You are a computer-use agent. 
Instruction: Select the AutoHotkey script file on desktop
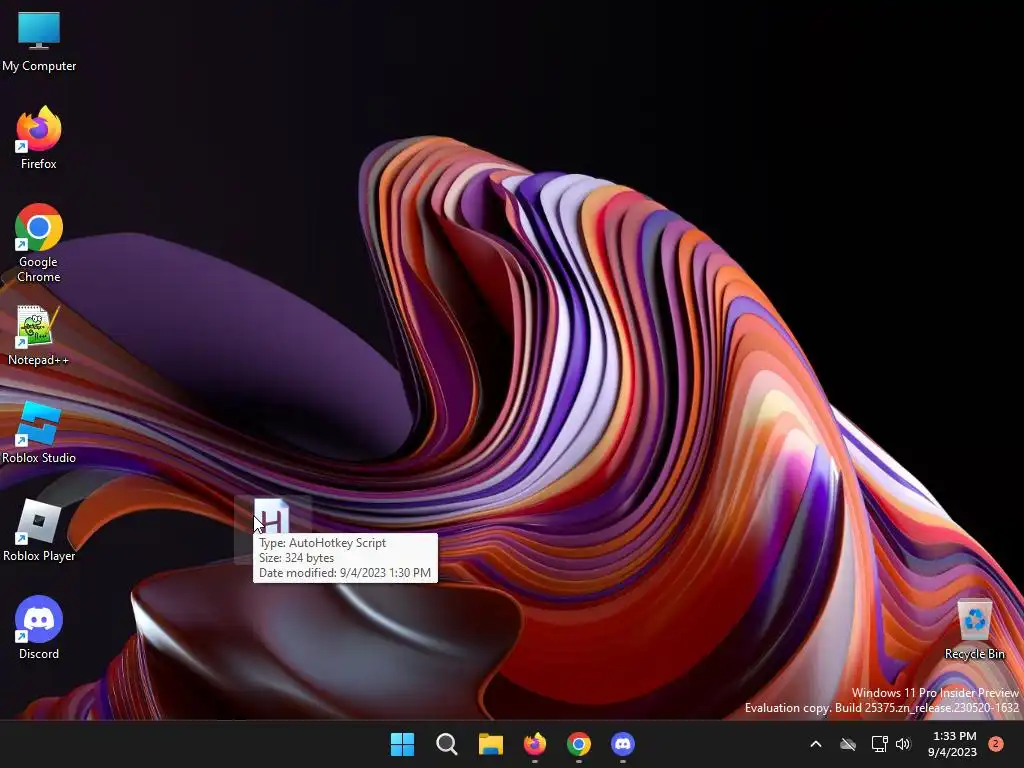[x=272, y=518]
